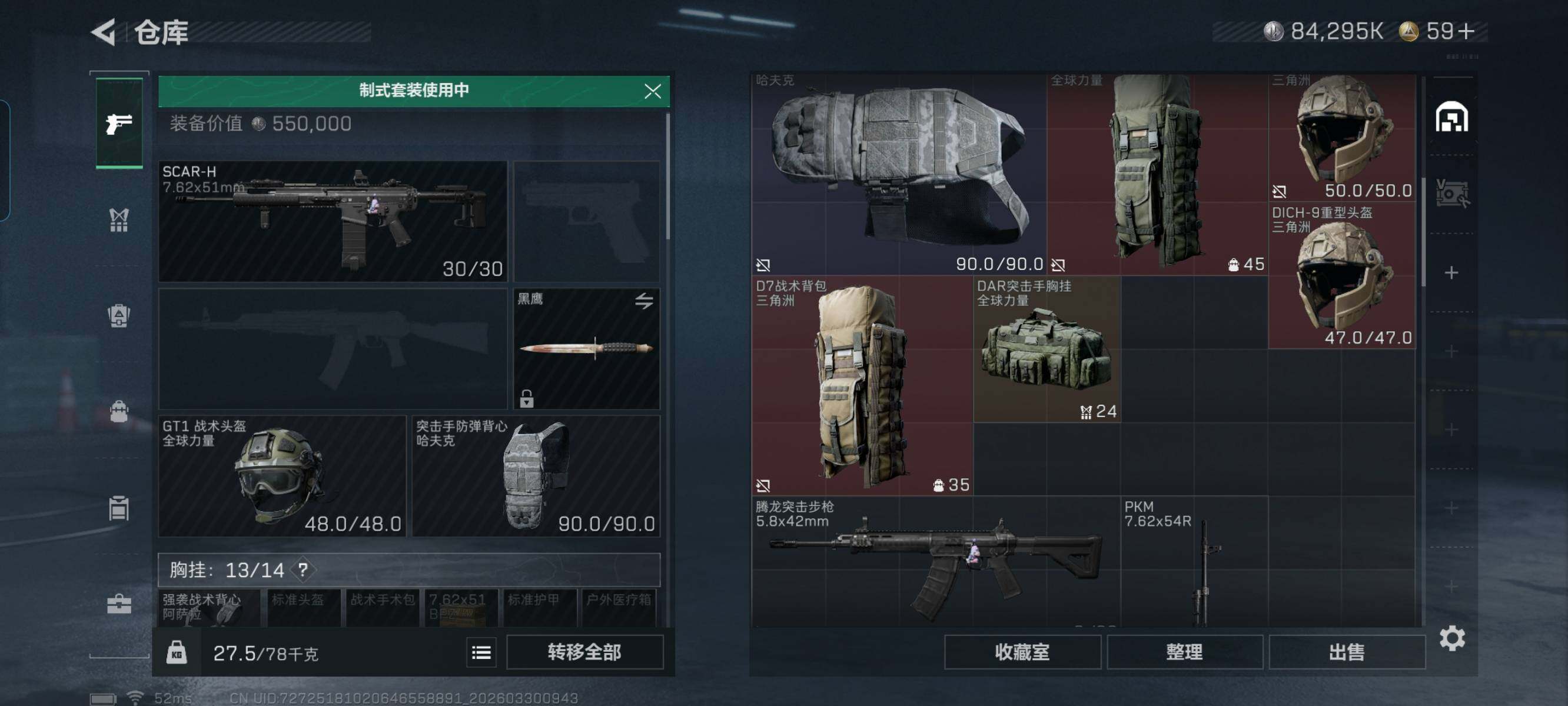Toggle the lock icon on the knife slot

(x=527, y=399)
